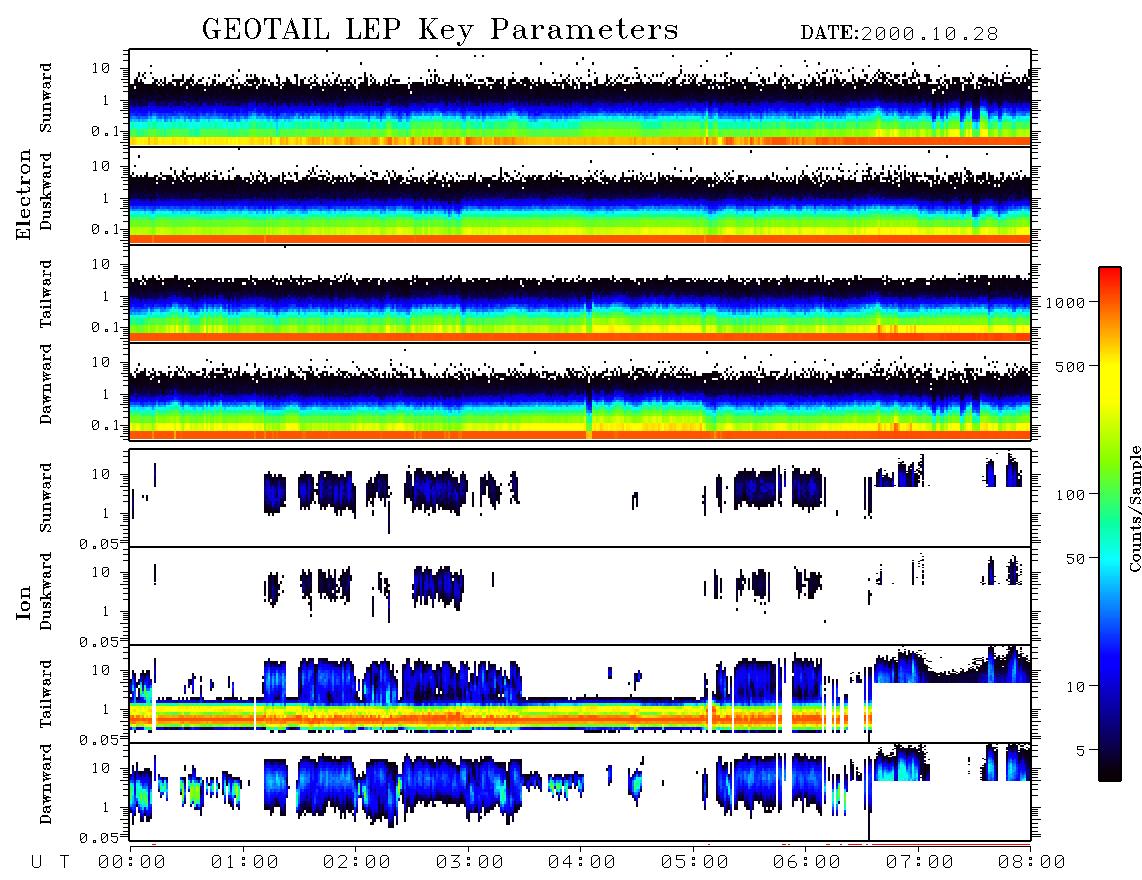The image size is (1142, 880).
Task: Click the "04:00" time tick label
Action: click(x=582, y=863)
